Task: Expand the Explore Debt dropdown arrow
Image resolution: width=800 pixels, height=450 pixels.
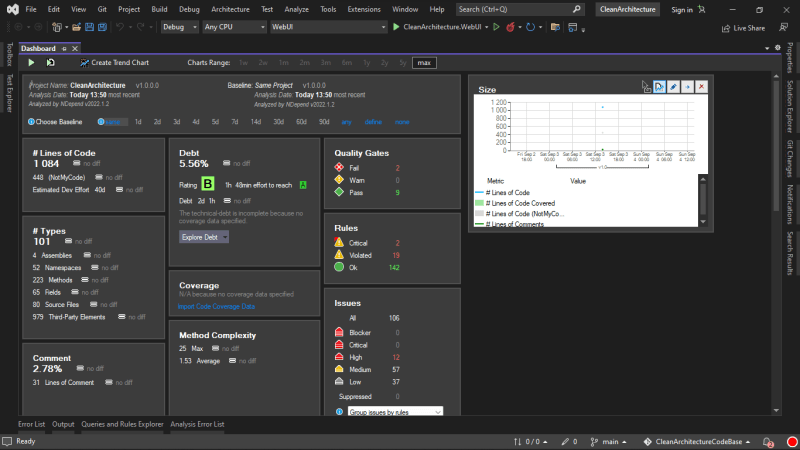Action: click(225, 237)
